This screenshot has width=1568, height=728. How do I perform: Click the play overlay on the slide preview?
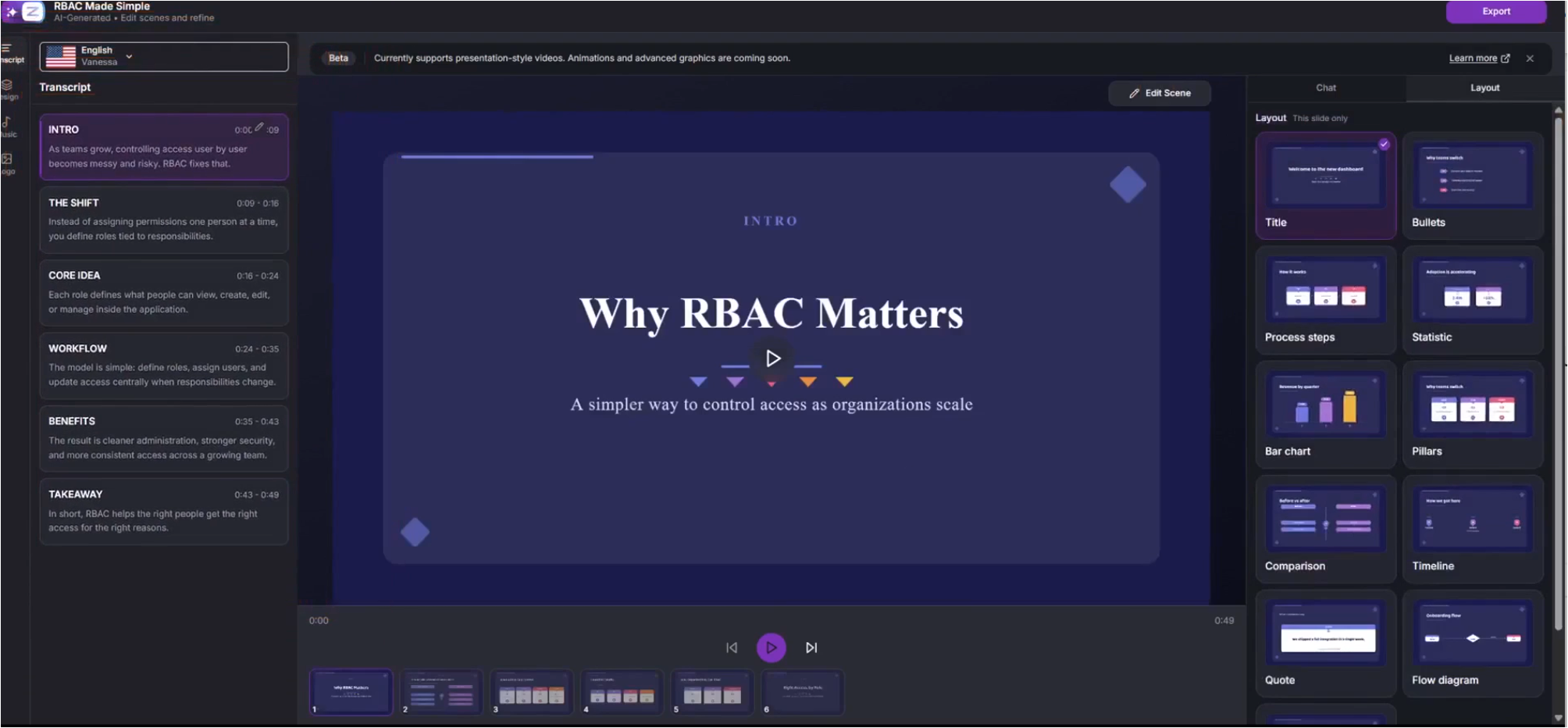(x=772, y=359)
